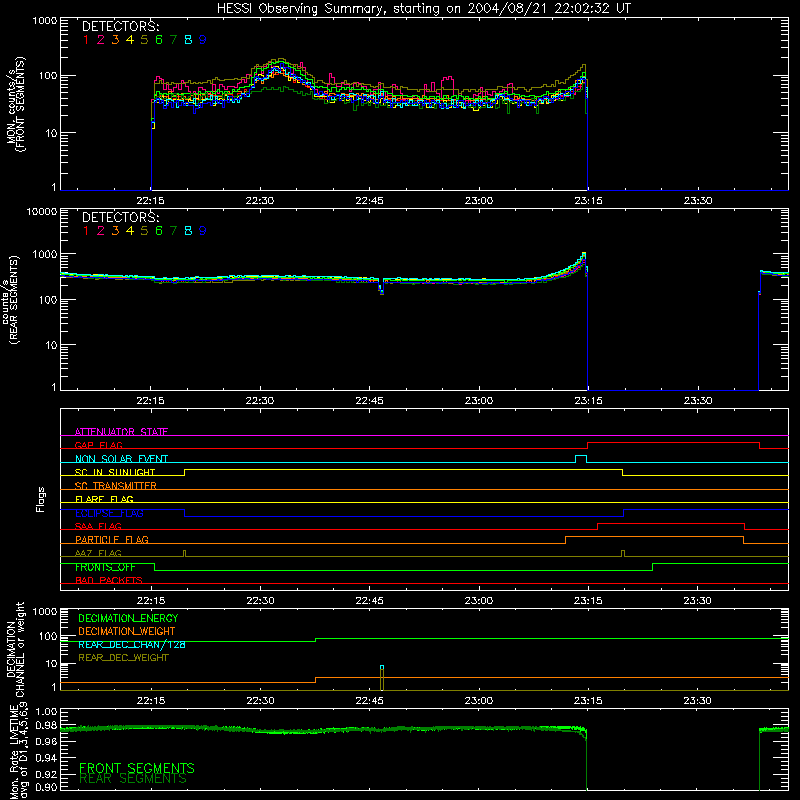
Task: Click the 10000 y-axis label of rear segments plot
Action: [42, 211]
